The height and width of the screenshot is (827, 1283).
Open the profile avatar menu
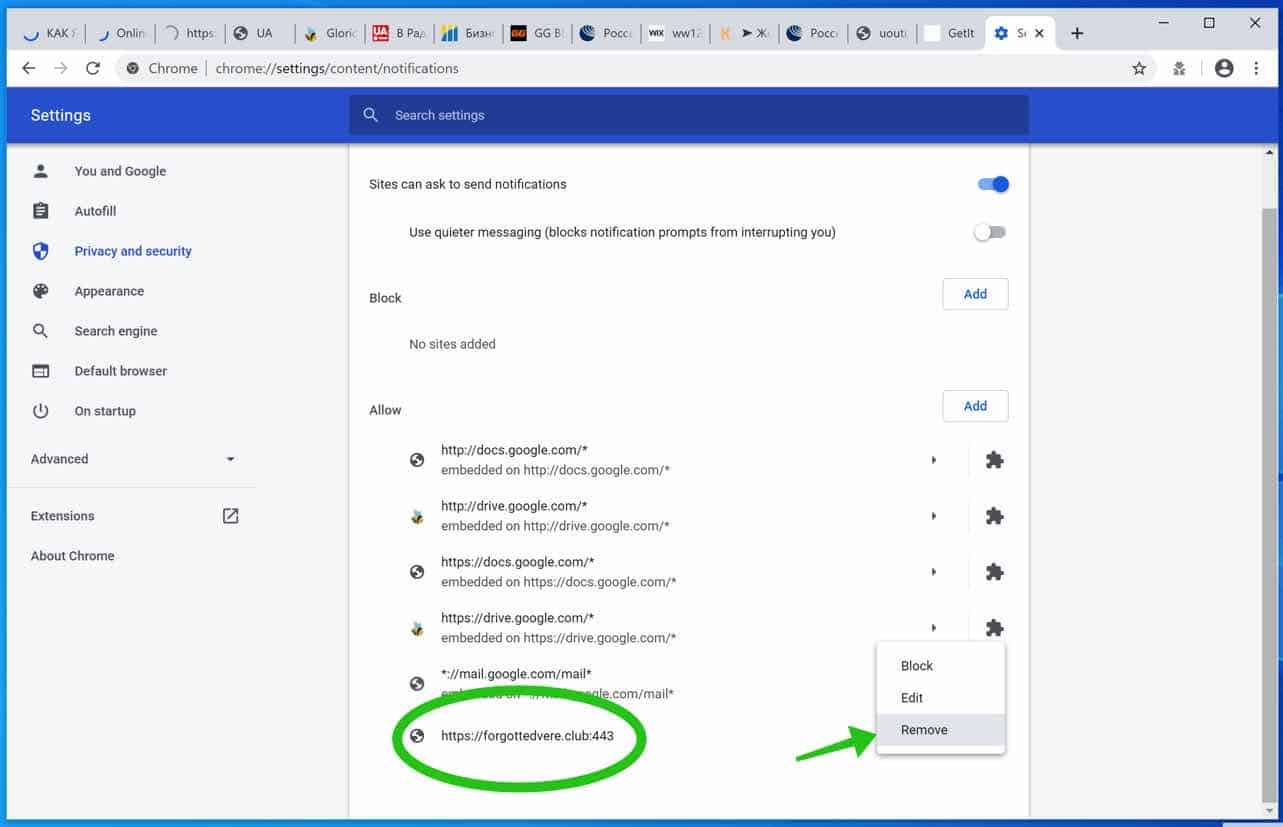[1224, 68]
